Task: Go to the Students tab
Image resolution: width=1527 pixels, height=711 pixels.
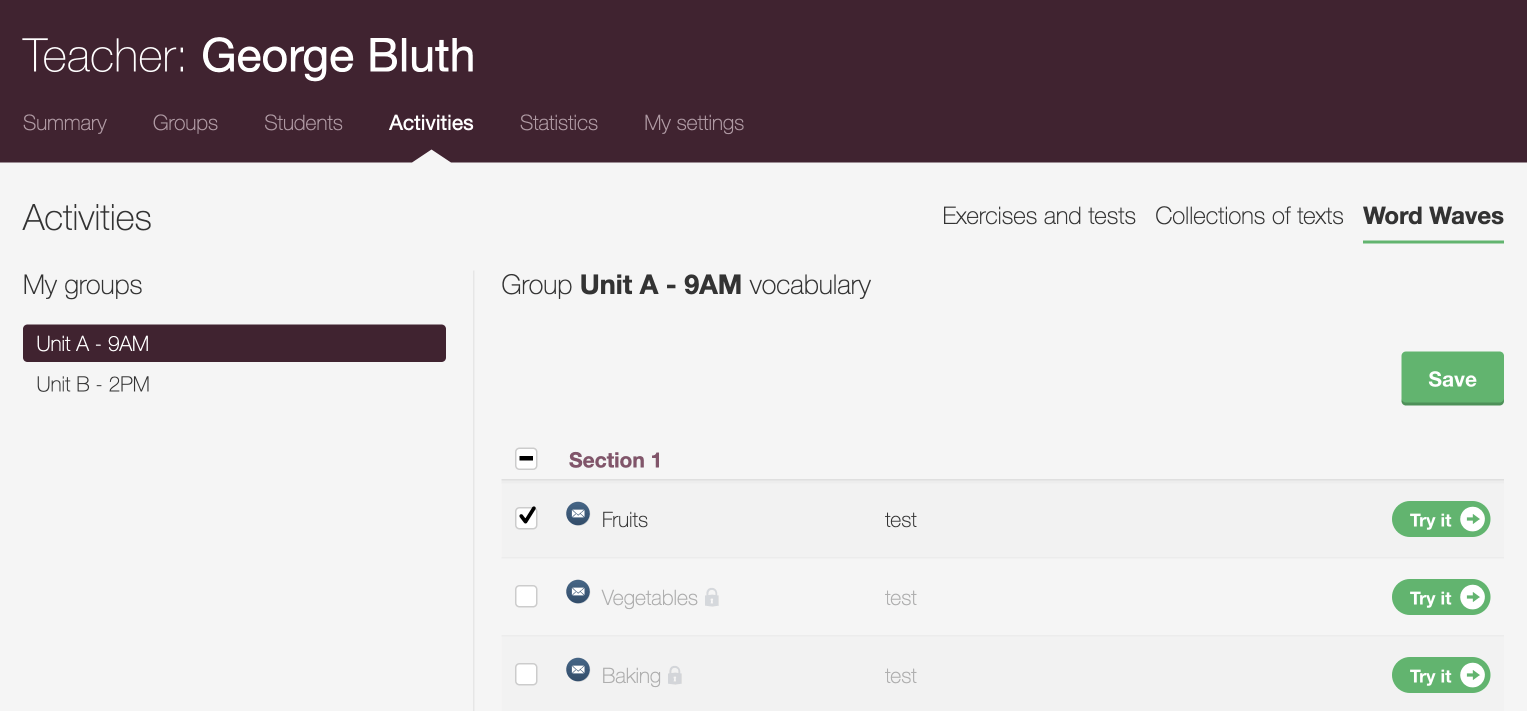Action: (x=303, y=123)
